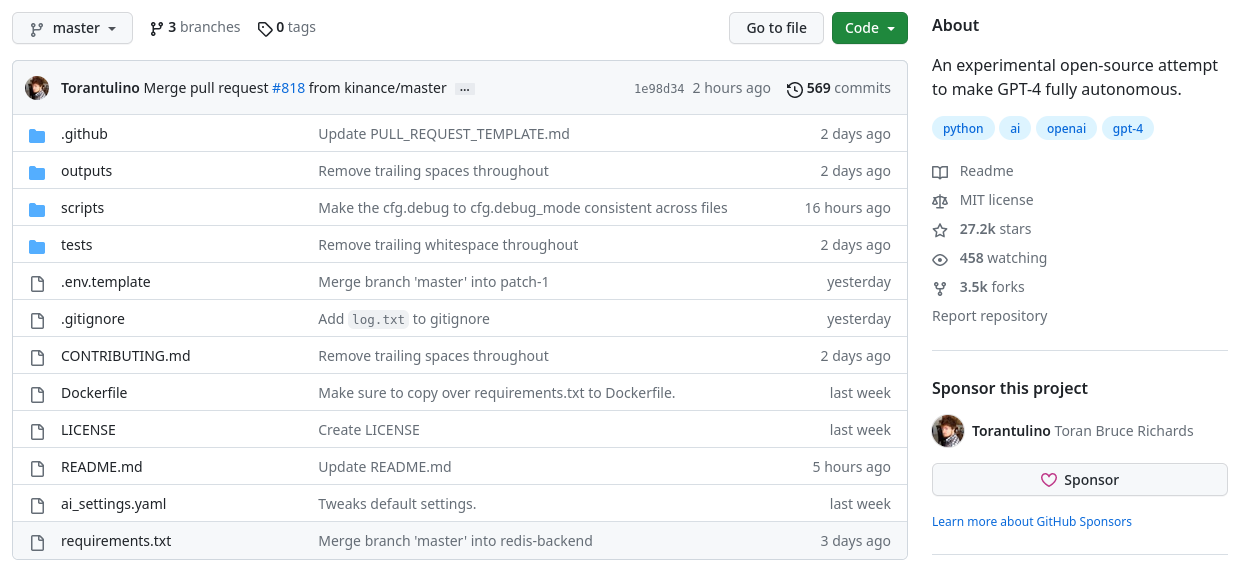Click the .gitignore file icon

(38, 320)
